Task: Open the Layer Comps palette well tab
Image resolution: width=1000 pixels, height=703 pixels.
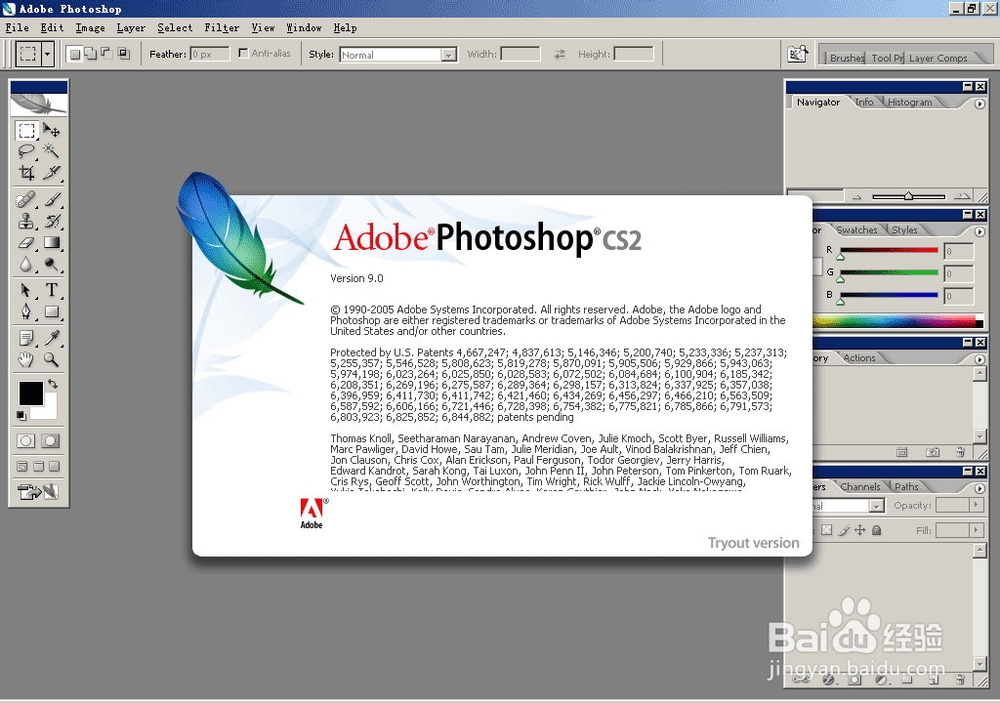Action: click(938, 58)
